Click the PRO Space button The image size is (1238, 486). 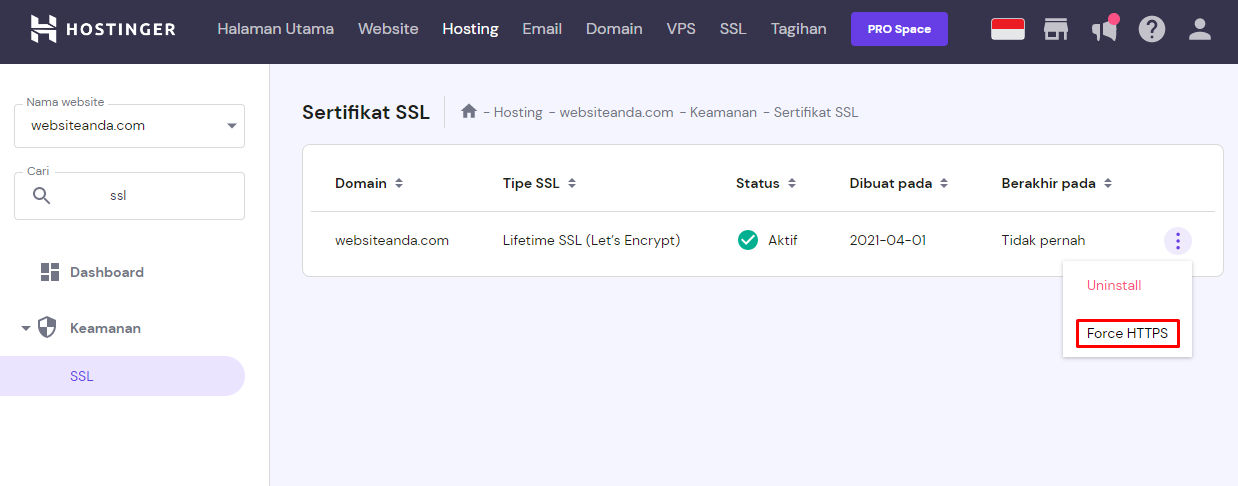[899, 29]
